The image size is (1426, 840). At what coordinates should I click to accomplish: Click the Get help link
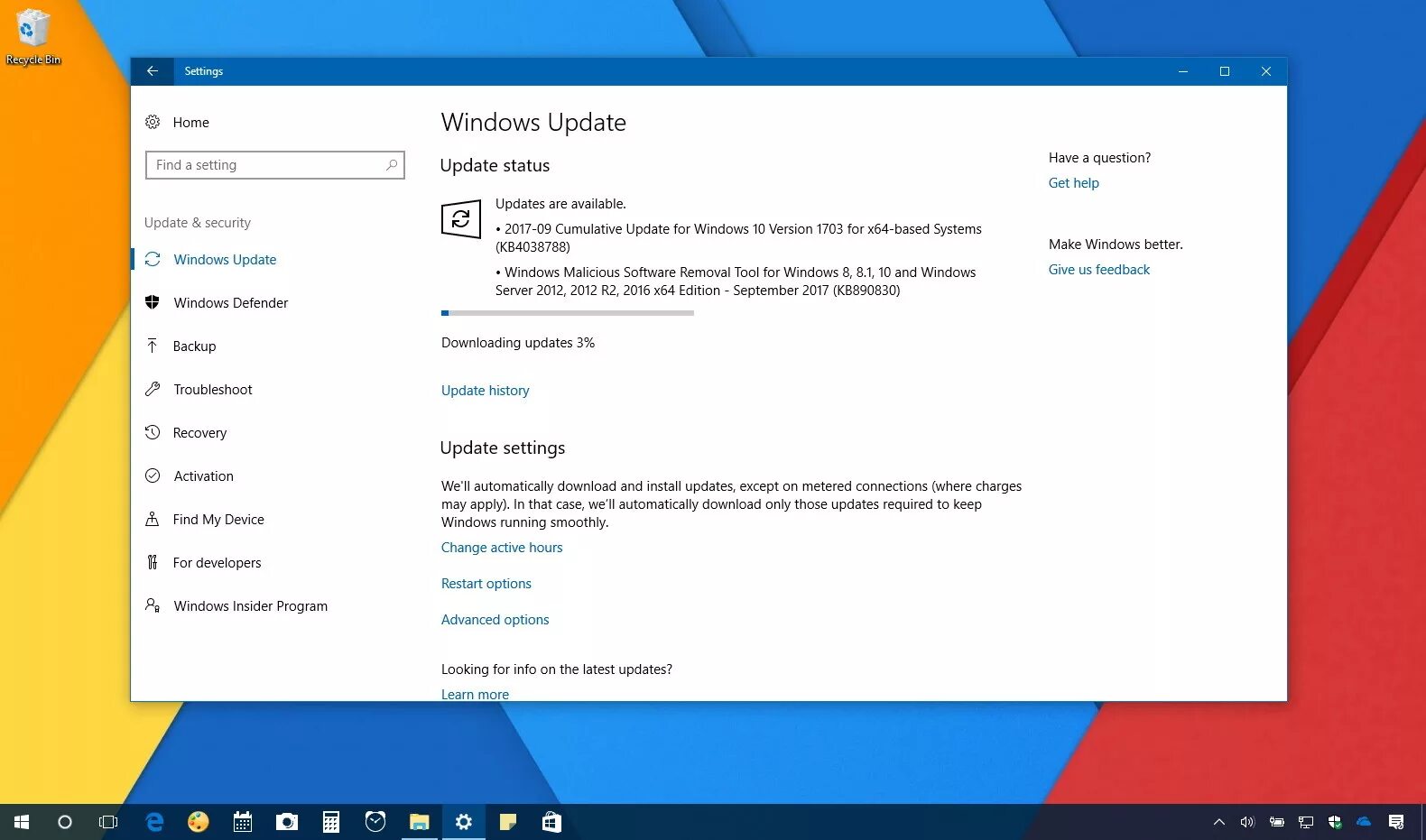pos(1073,183)
